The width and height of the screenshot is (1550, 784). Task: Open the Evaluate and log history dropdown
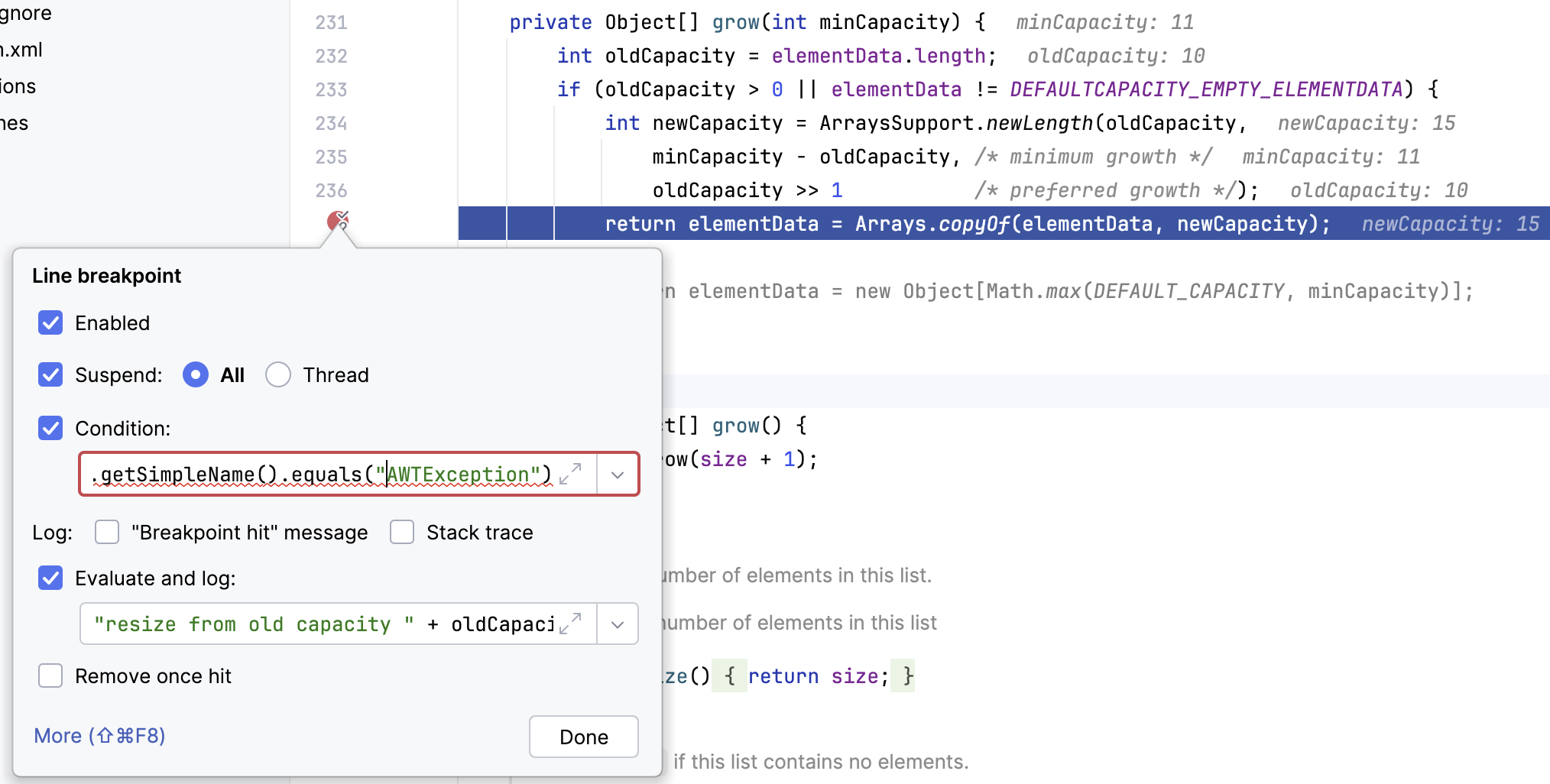[618, 624]
